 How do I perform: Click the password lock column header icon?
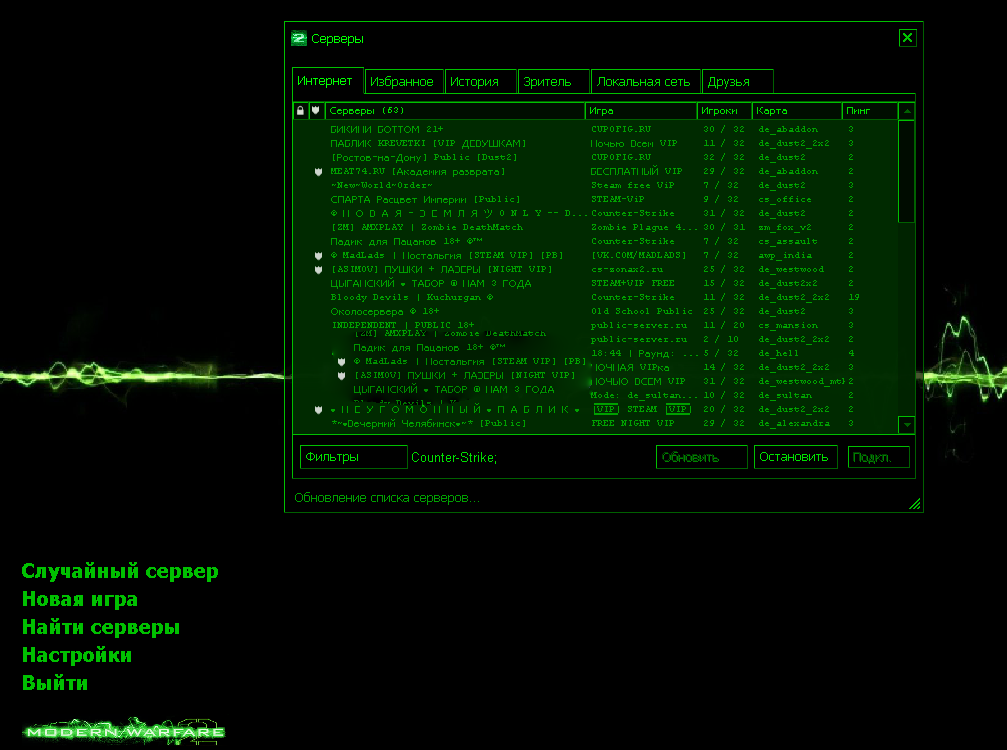(x=300, y=111)
